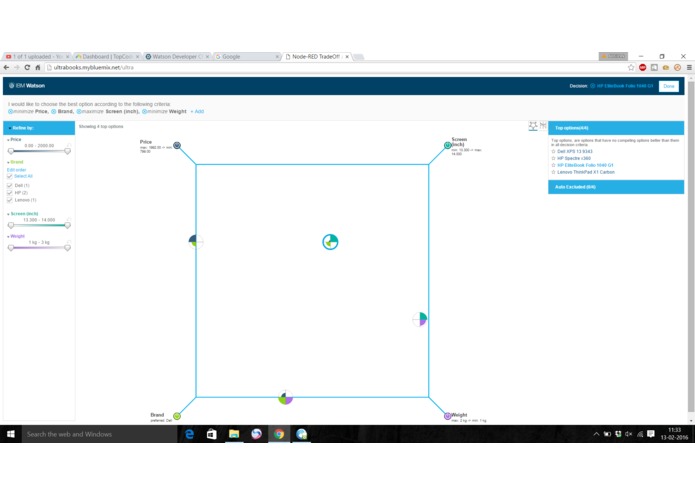Switch to the map visualization view icon

pyautogui.click(x=533, y=126)
